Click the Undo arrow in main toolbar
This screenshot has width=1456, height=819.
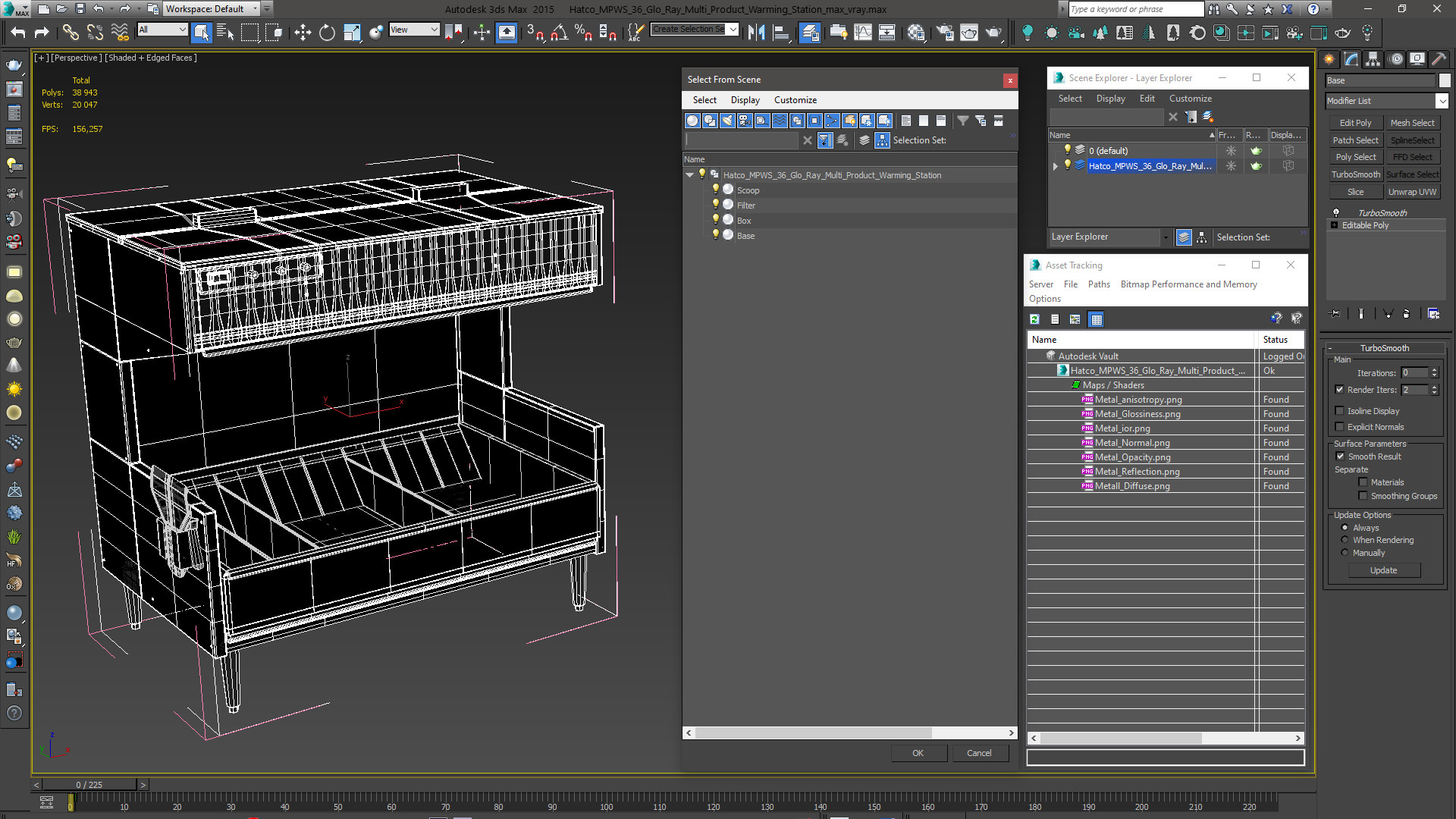(17, 32)
